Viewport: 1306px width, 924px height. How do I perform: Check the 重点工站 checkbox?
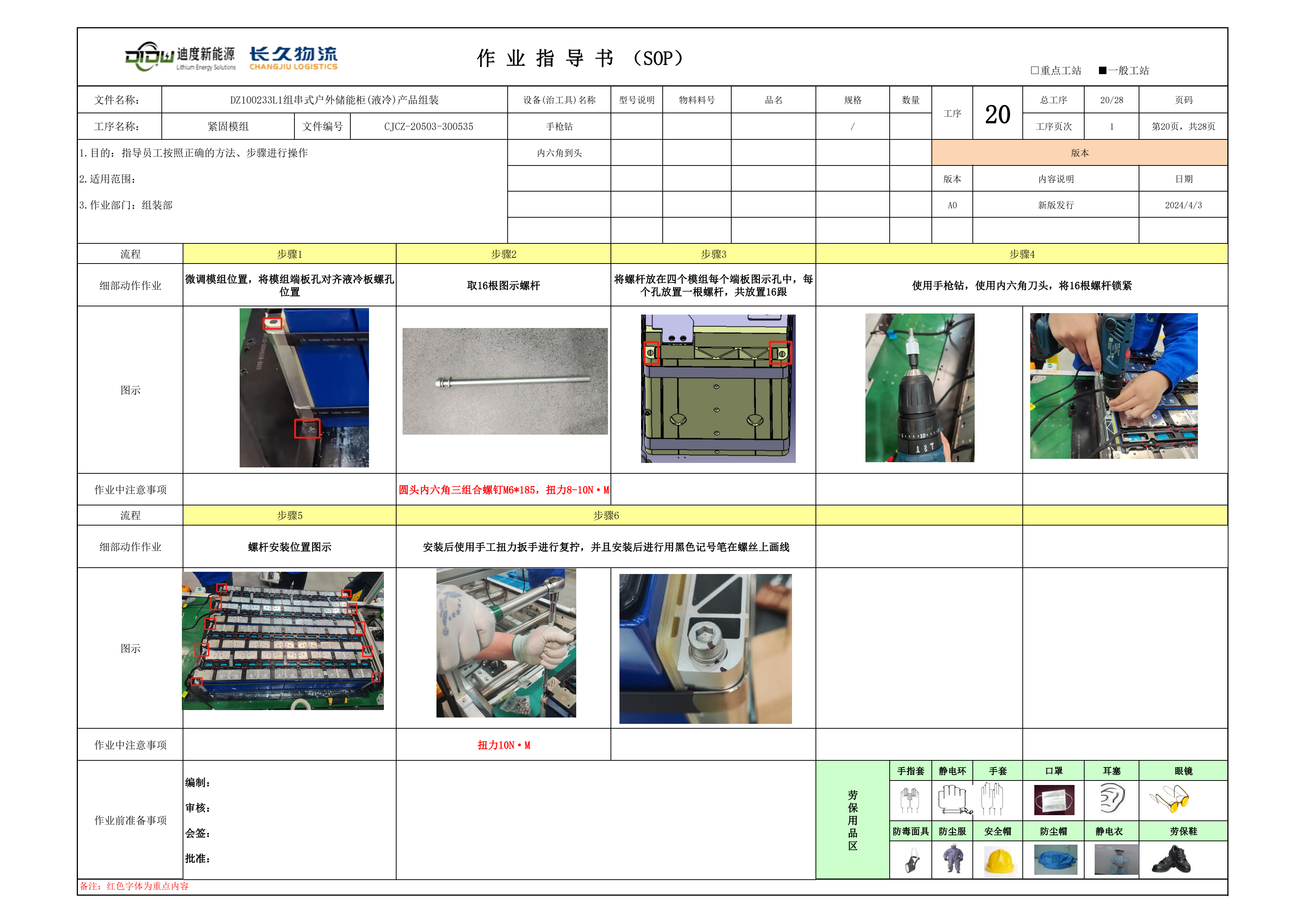1035,70
